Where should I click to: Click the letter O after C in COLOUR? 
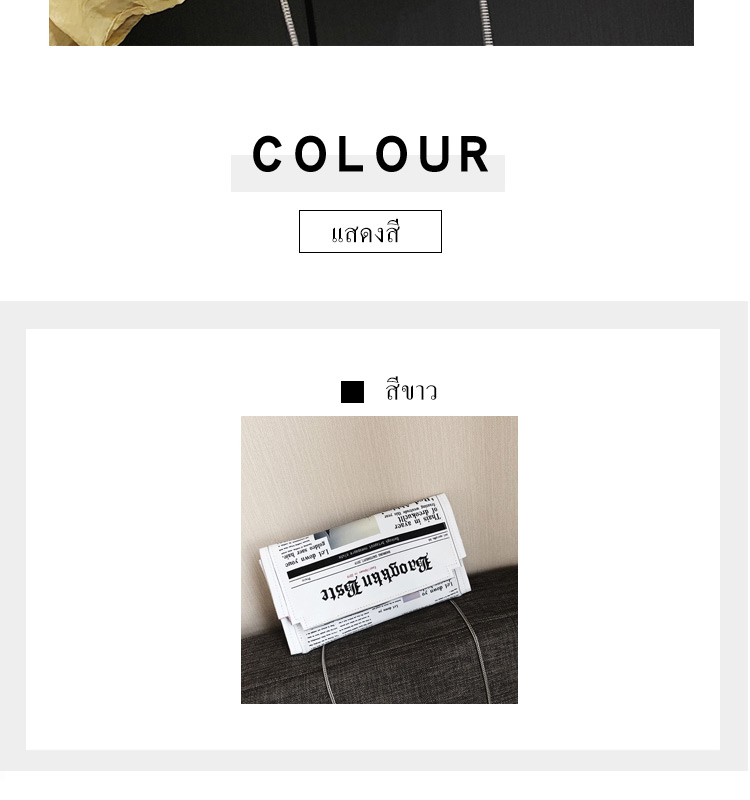tap(311, 155)
